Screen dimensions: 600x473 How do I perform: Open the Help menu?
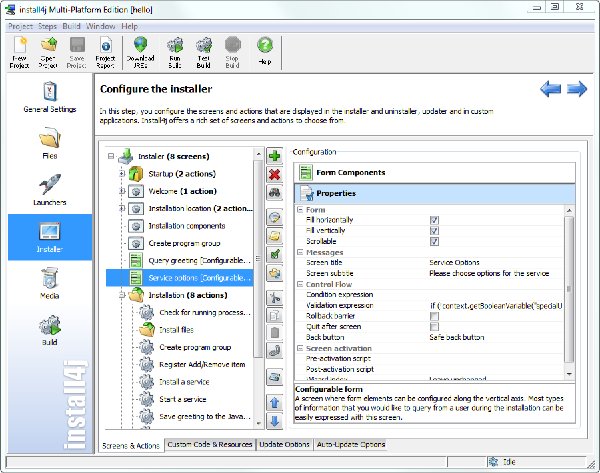point(130,26)
